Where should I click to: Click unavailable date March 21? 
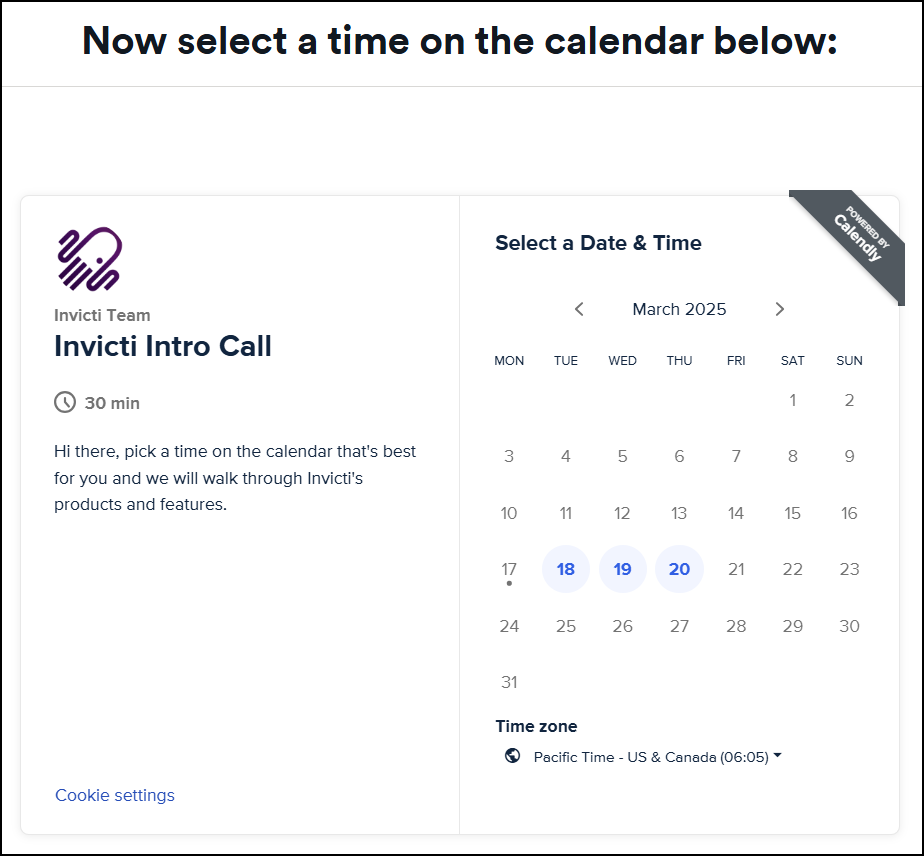(x=736, y=569)
